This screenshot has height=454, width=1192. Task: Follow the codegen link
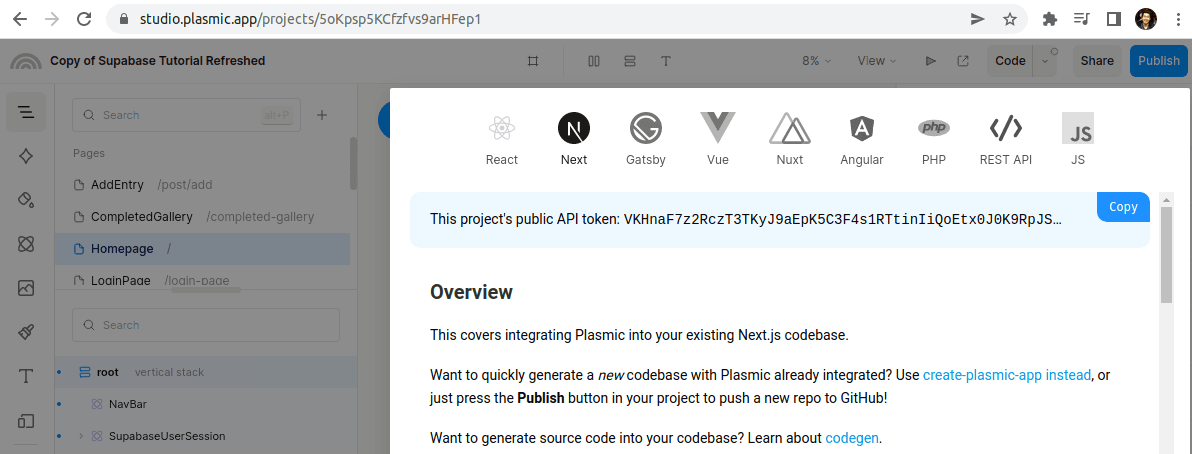(851, 438)
